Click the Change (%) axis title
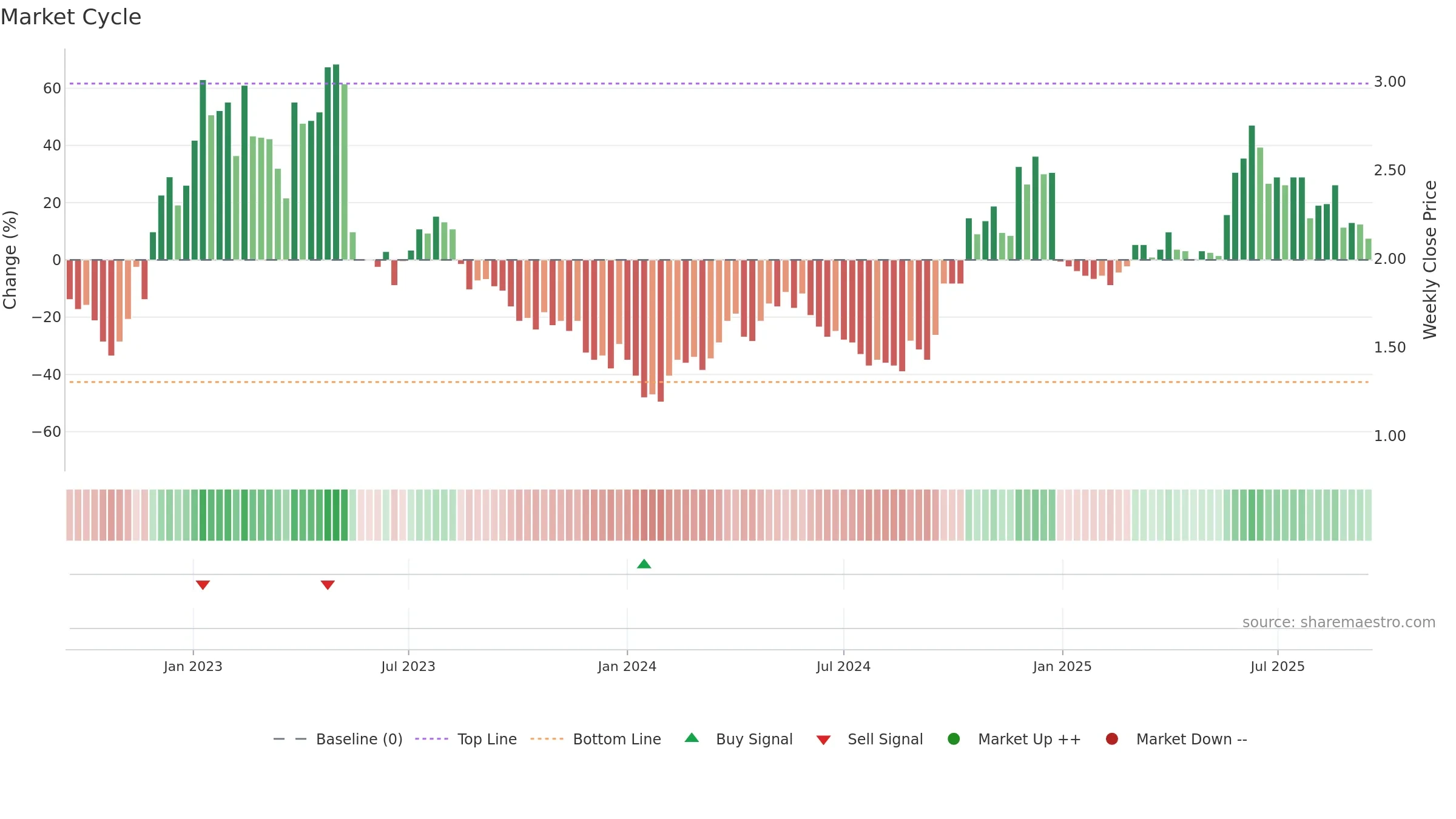The image size is (1456, 819). coord(10,260)
